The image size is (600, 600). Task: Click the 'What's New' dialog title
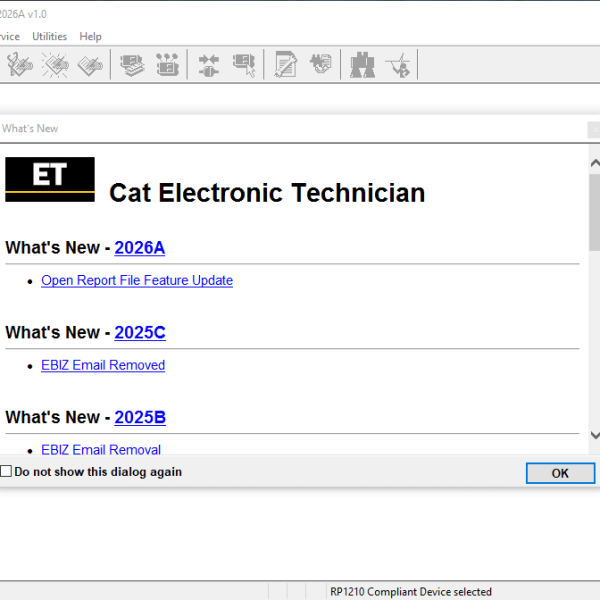[30, 129]
